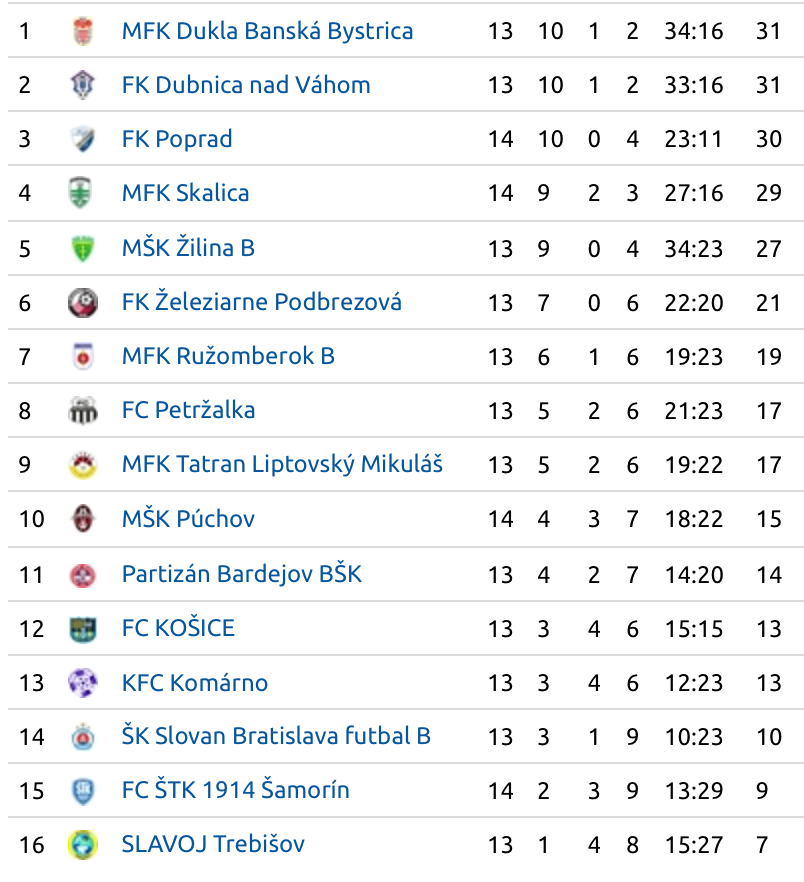Open ŠK Slovan Bratislava futbal B link
804x882 pixels.
(x=276, y=736)
